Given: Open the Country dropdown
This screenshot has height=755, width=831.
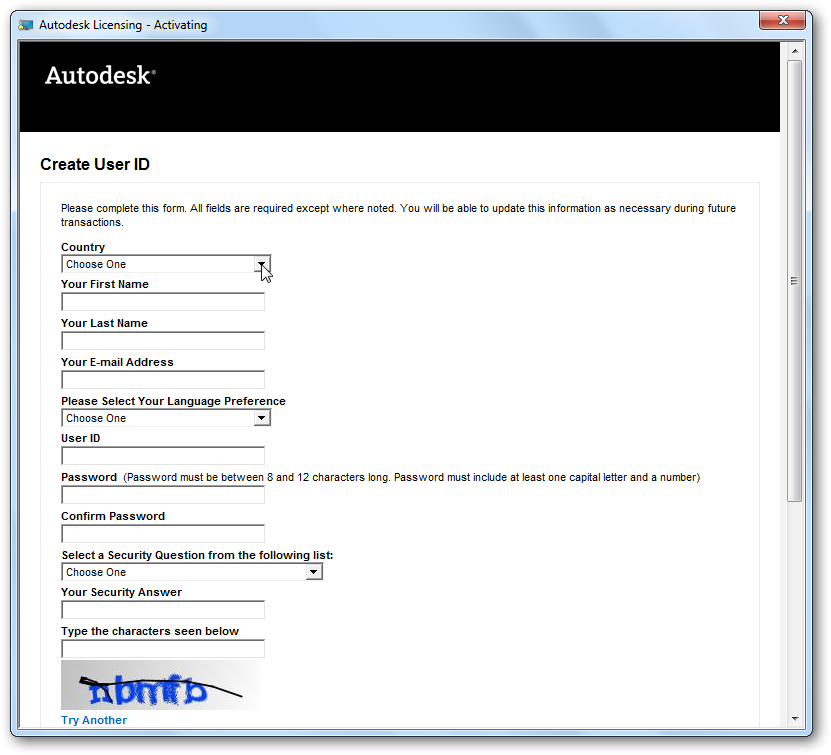Looking at the screenshot, I should (x=166, y=264).
